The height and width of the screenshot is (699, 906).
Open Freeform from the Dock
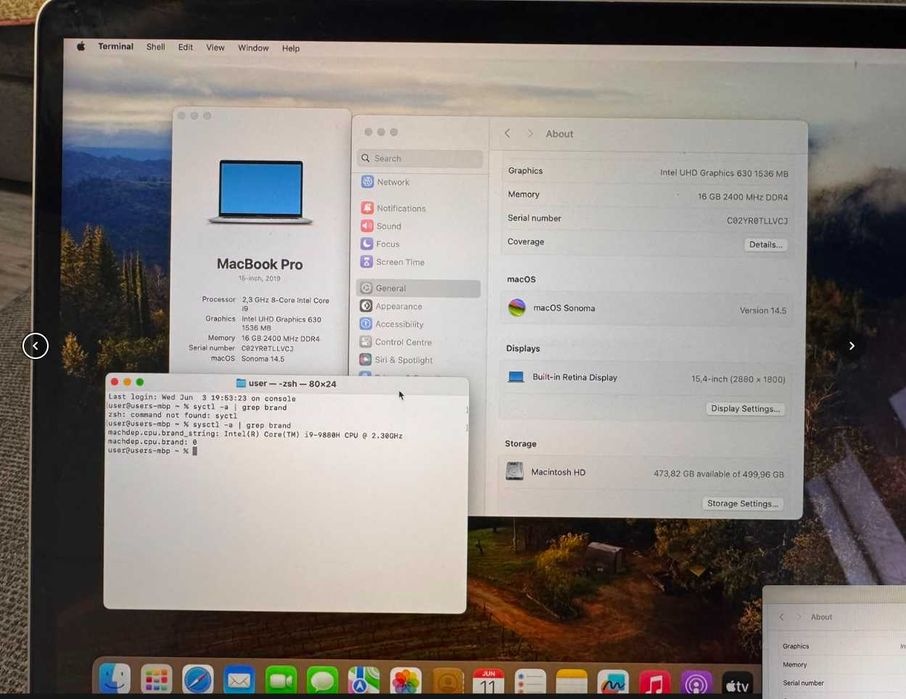click(x=613, y=683)
